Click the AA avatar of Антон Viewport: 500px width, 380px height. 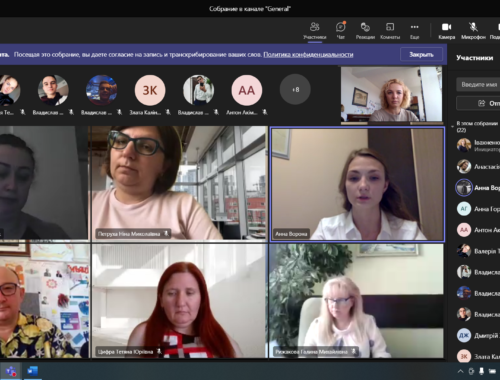(x=247, y=90)
